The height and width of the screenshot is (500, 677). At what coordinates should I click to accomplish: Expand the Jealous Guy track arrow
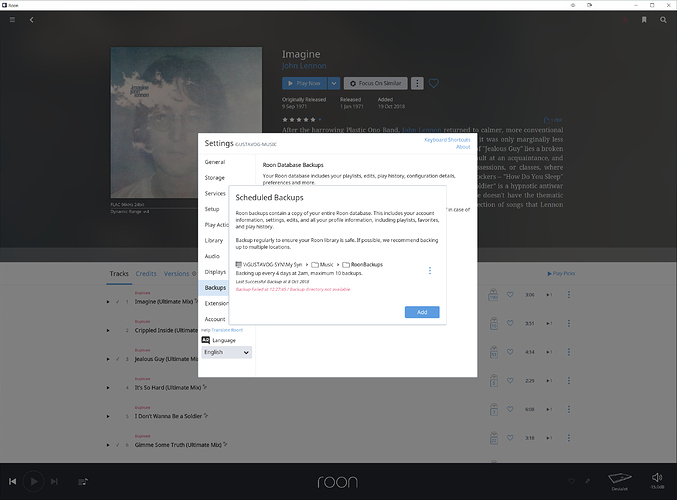tap(108, 359)
